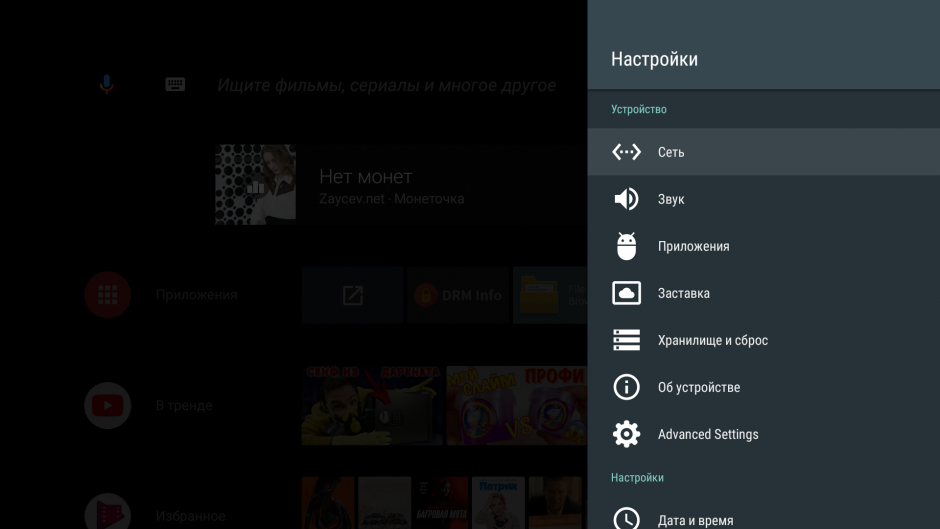
Task: Click the Нет монет track title
Action: pyautogui.click(x=366, y=176)
